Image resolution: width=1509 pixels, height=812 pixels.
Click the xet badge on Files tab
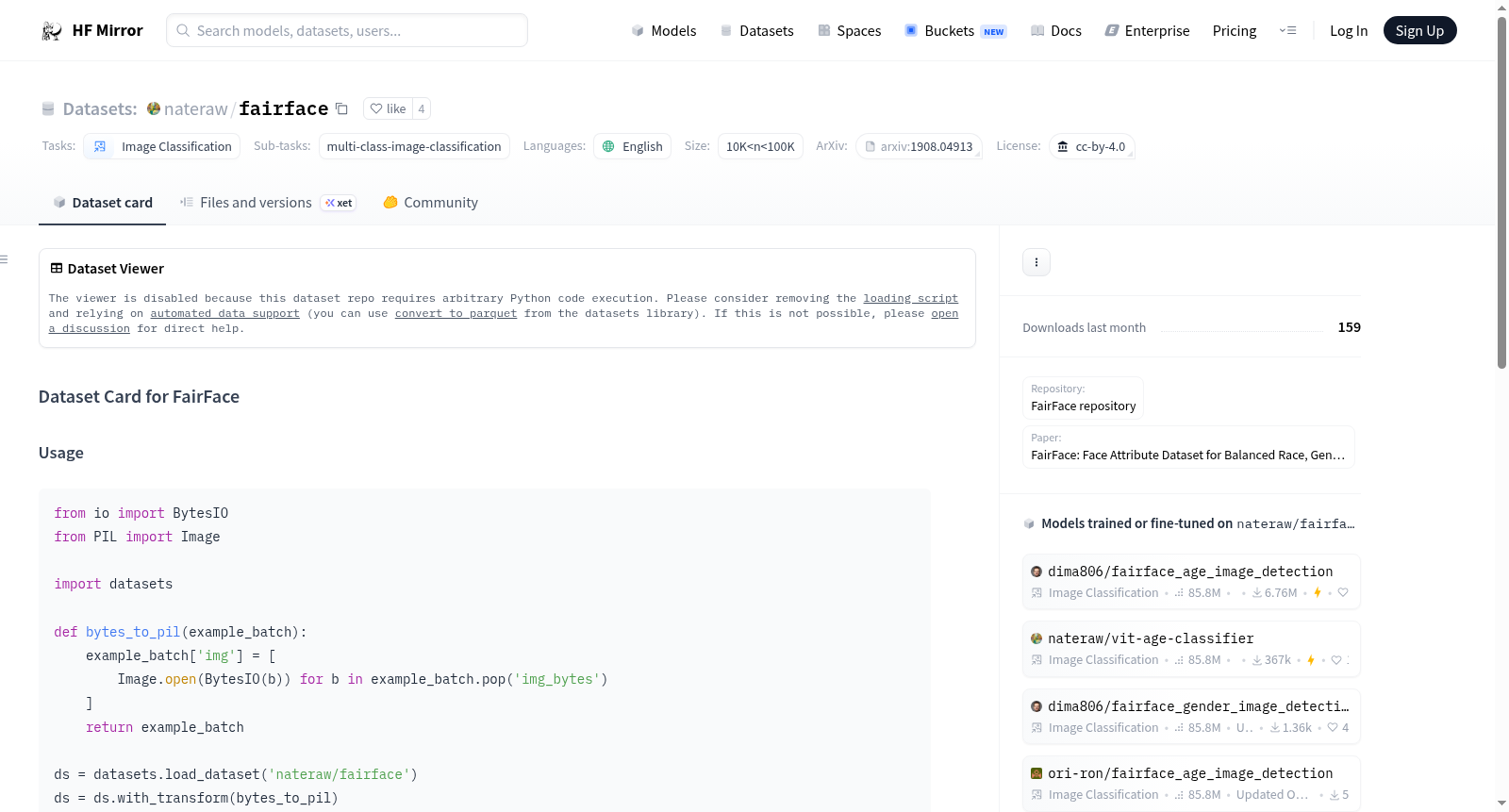pos(339,203)
